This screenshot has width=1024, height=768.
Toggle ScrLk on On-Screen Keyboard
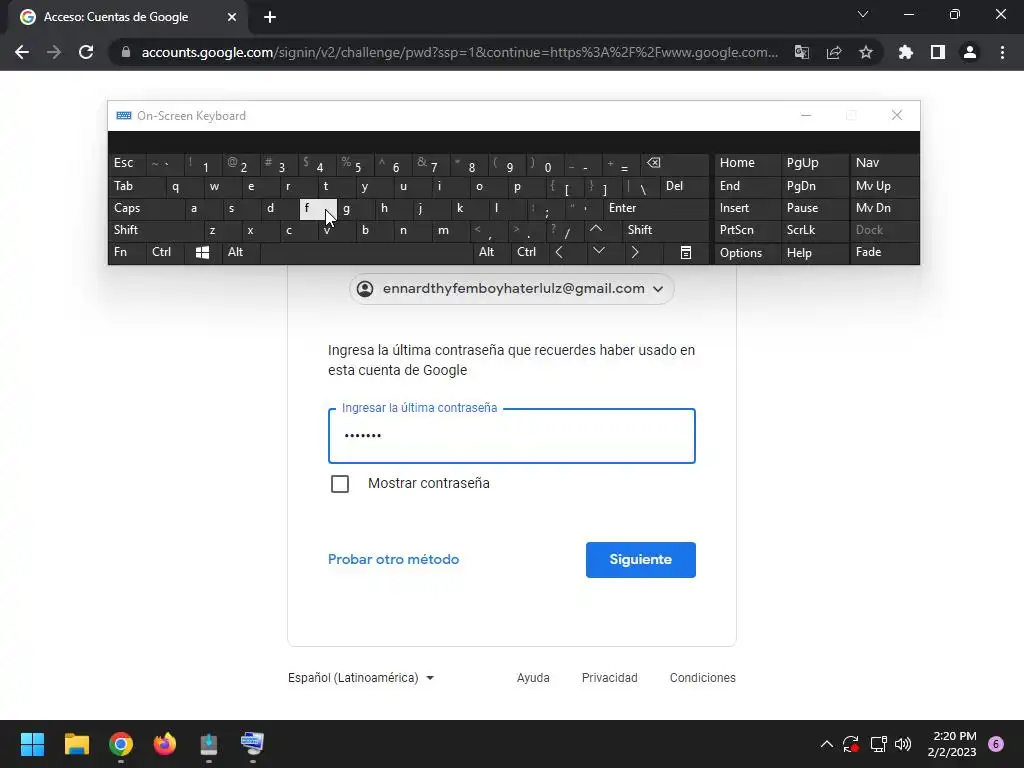click(x=814, y=230)
